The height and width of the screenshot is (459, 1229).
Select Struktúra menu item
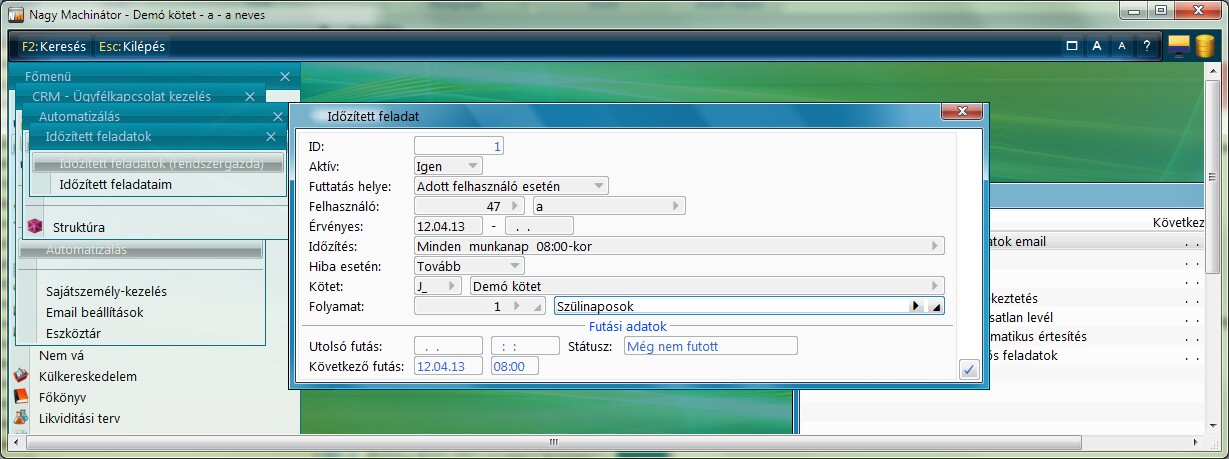click(x=79, y=227)
